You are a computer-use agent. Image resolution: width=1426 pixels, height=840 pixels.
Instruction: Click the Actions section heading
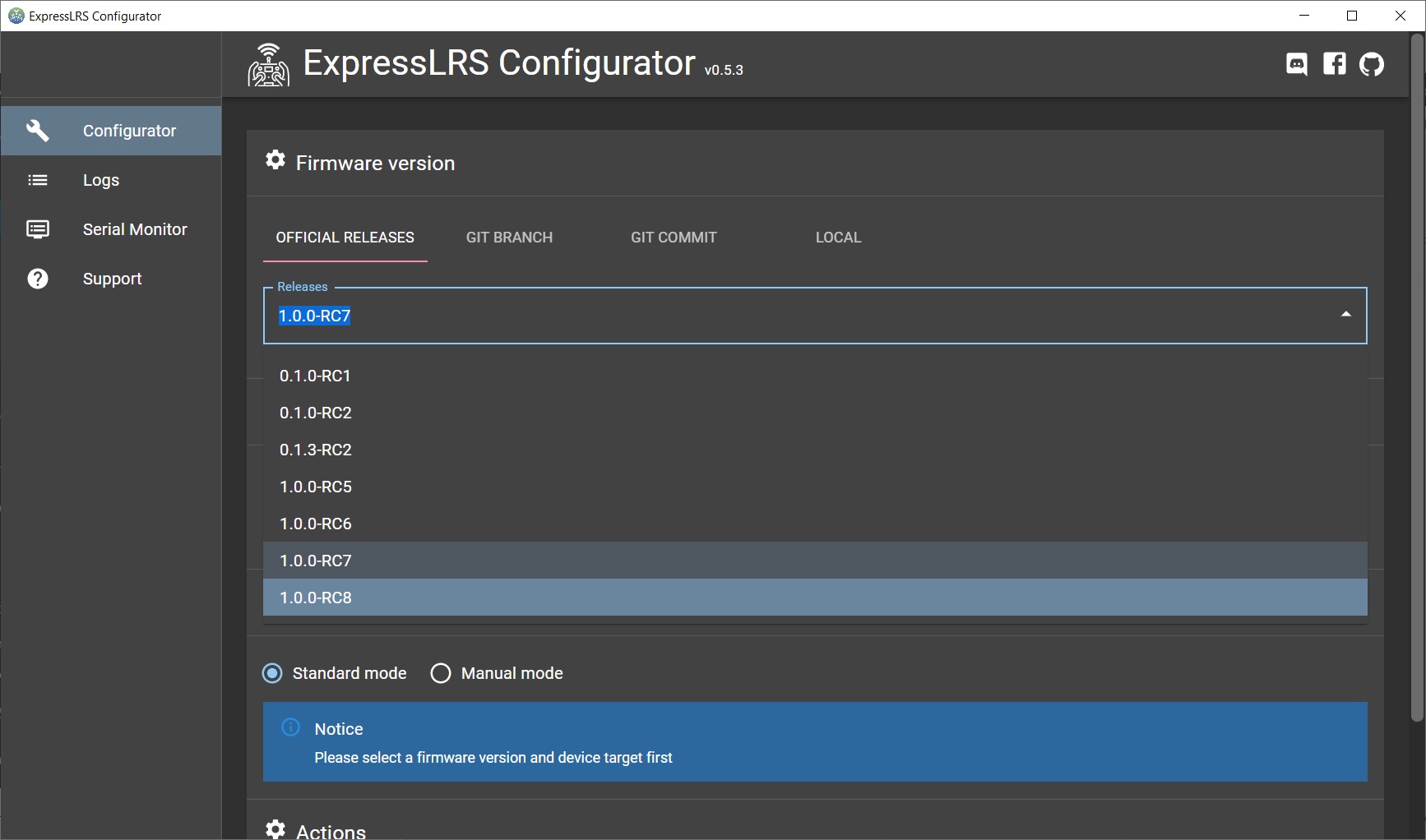pyautogui.click(x=331, y=831)
